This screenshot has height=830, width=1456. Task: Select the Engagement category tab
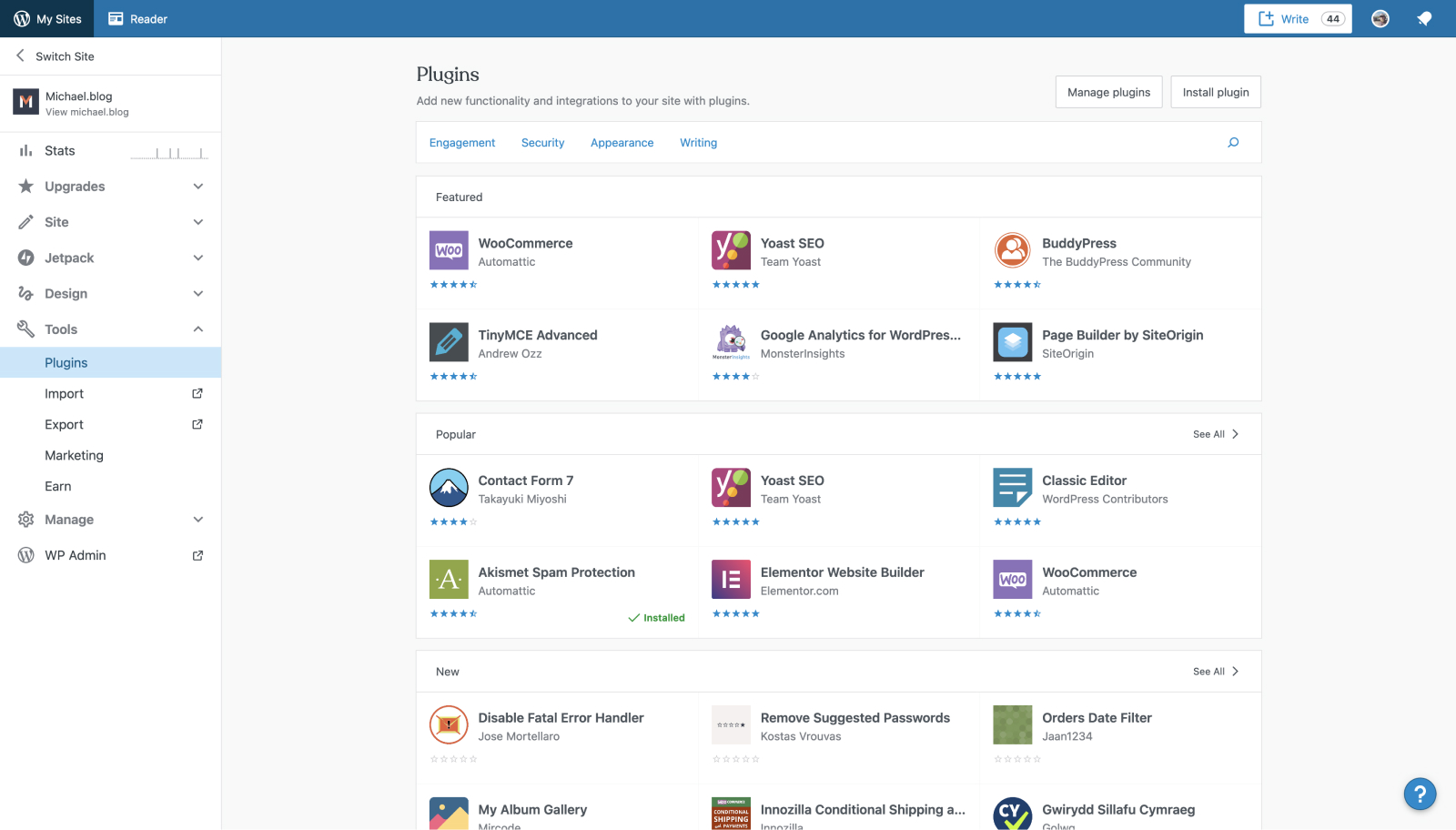coord(462,143)
